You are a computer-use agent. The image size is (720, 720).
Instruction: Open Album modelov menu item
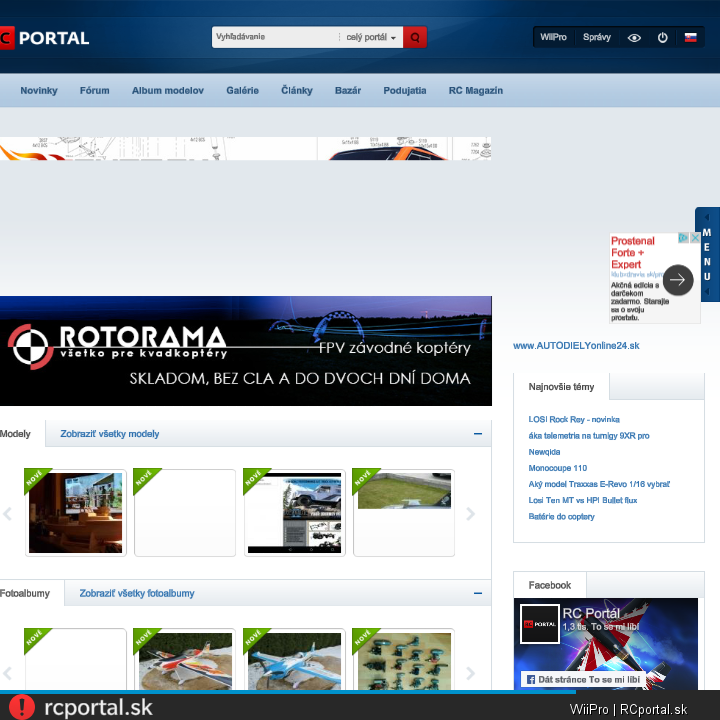point(168,90)
